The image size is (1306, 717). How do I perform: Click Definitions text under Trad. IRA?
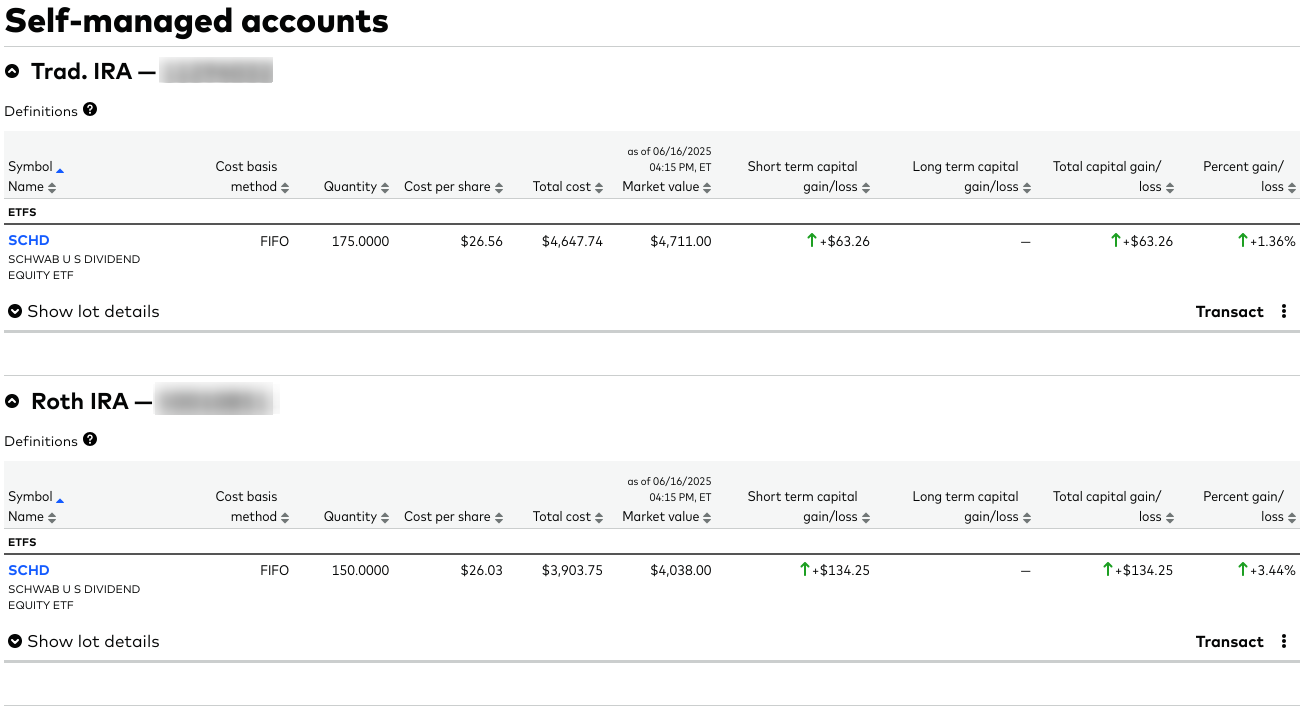click(41, 111)
